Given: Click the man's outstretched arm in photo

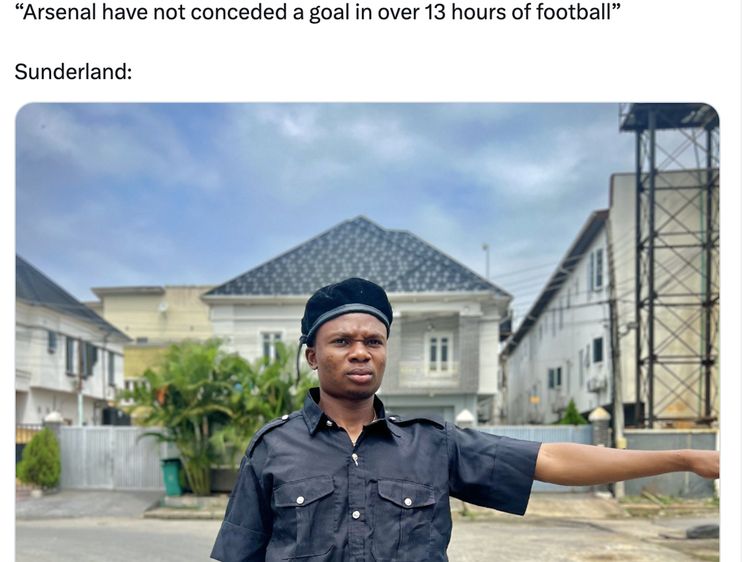Looking at the screenshot, I should point(627,464).
